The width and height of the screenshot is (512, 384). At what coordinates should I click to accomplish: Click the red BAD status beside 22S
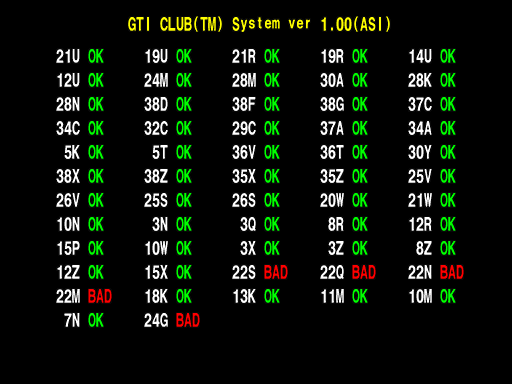coord(276,272)
